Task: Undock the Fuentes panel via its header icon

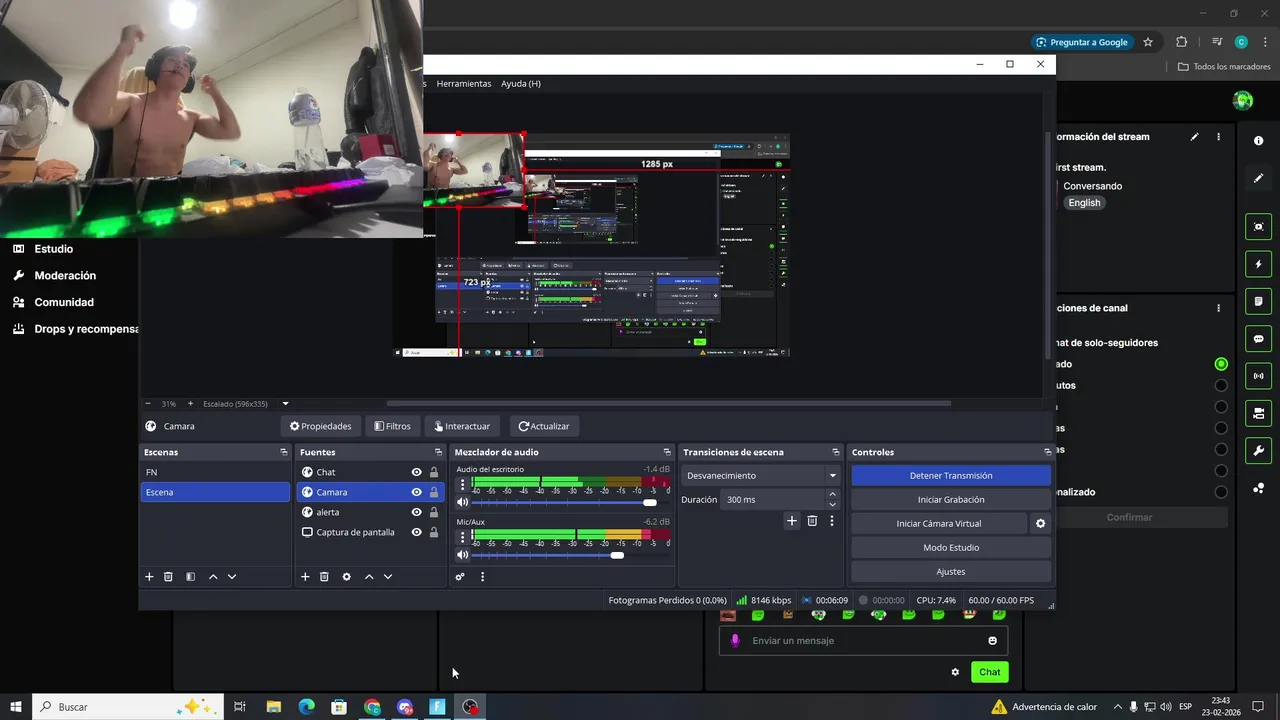Action: (x=438, y=453)
